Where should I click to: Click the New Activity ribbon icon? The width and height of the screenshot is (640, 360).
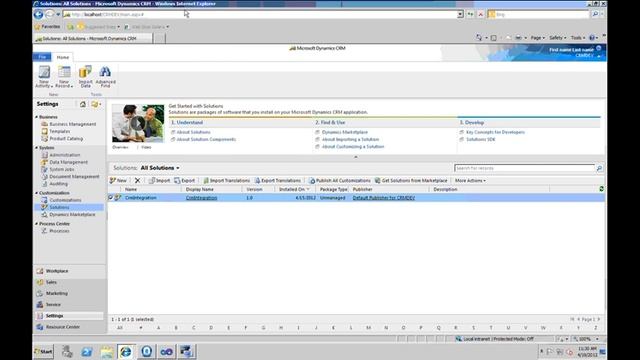pyautogui.click(x=44, y=76)
